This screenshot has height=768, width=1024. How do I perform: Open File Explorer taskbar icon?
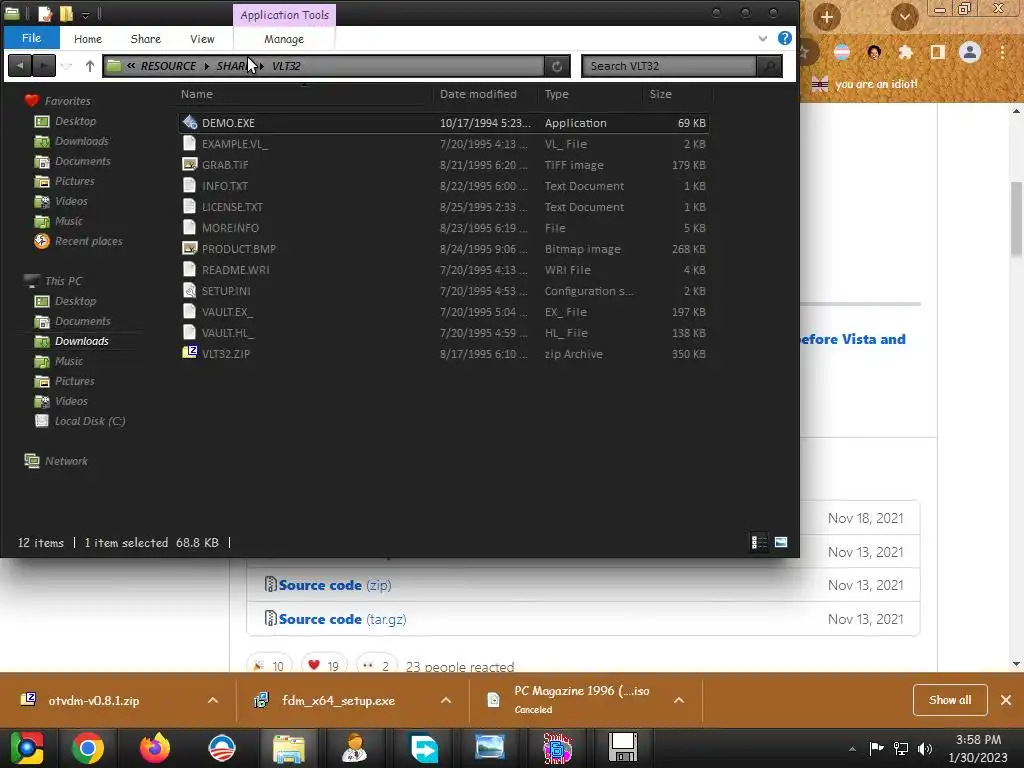[289, 748]
